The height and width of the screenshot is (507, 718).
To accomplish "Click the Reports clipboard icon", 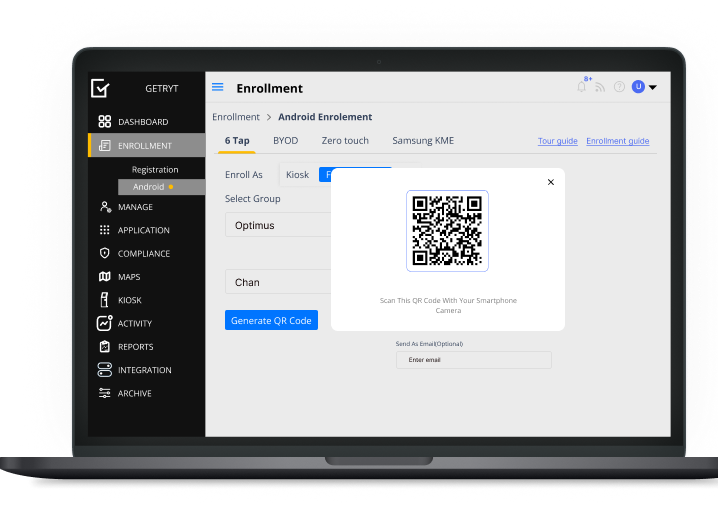I will 104,347.
